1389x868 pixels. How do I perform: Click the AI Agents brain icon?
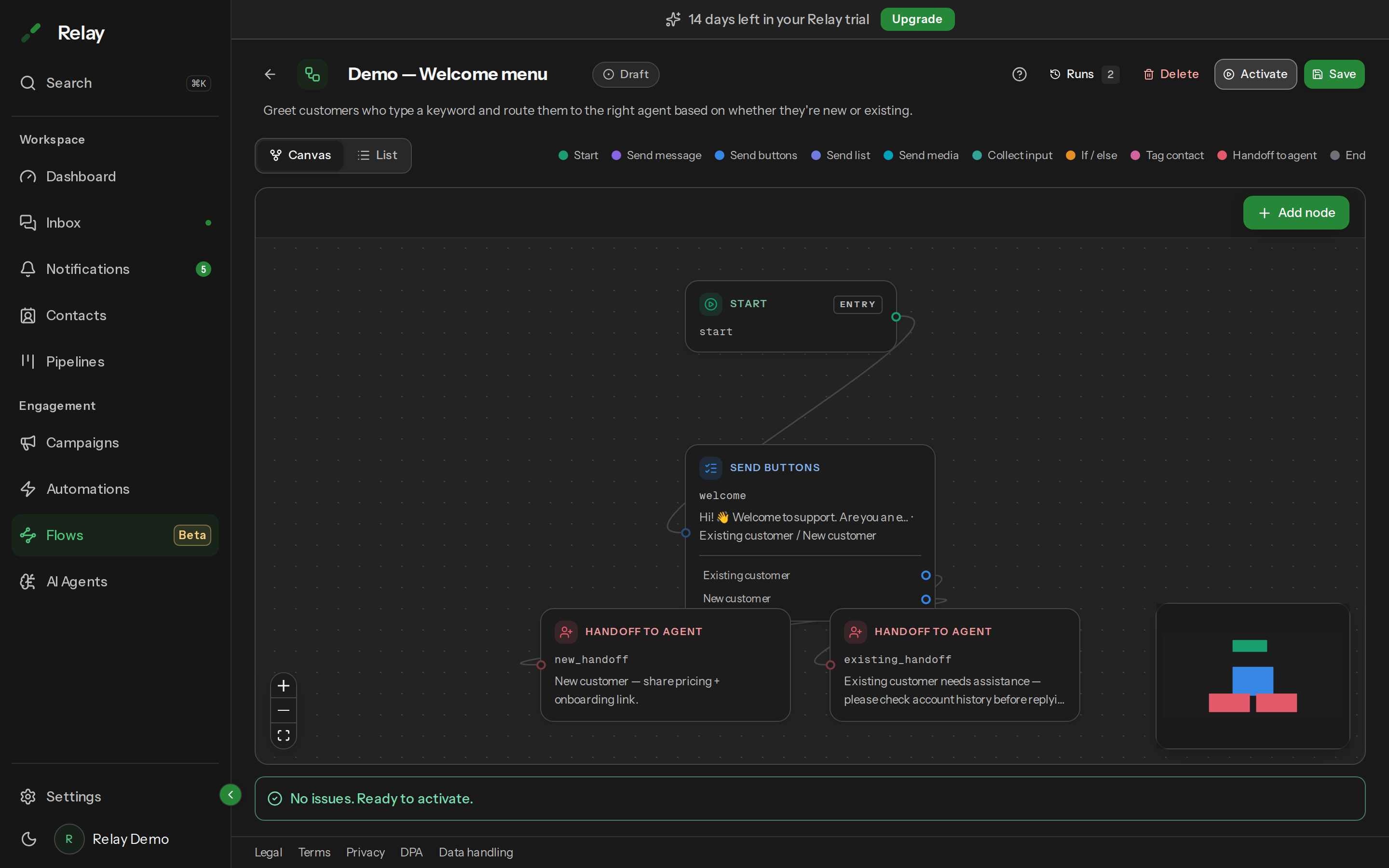point(27,582)
